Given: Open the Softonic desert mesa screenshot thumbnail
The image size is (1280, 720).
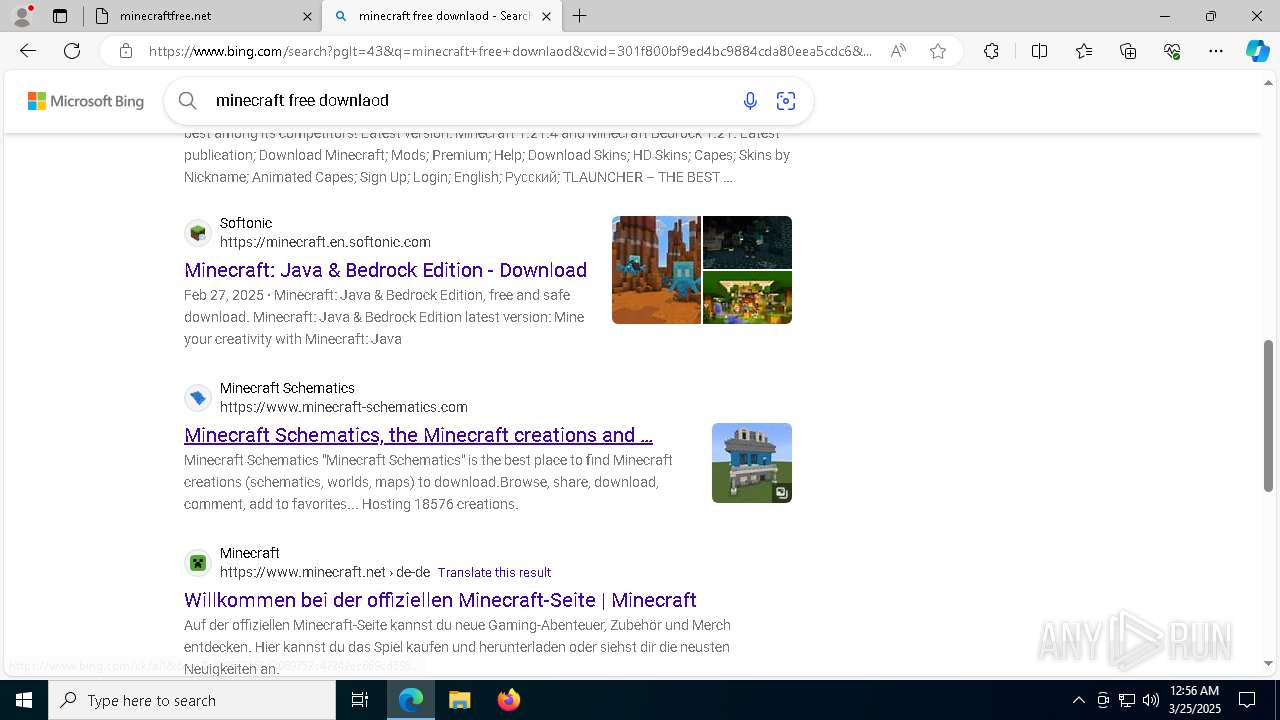Looking at the screenshot, I should click(656, 270).
